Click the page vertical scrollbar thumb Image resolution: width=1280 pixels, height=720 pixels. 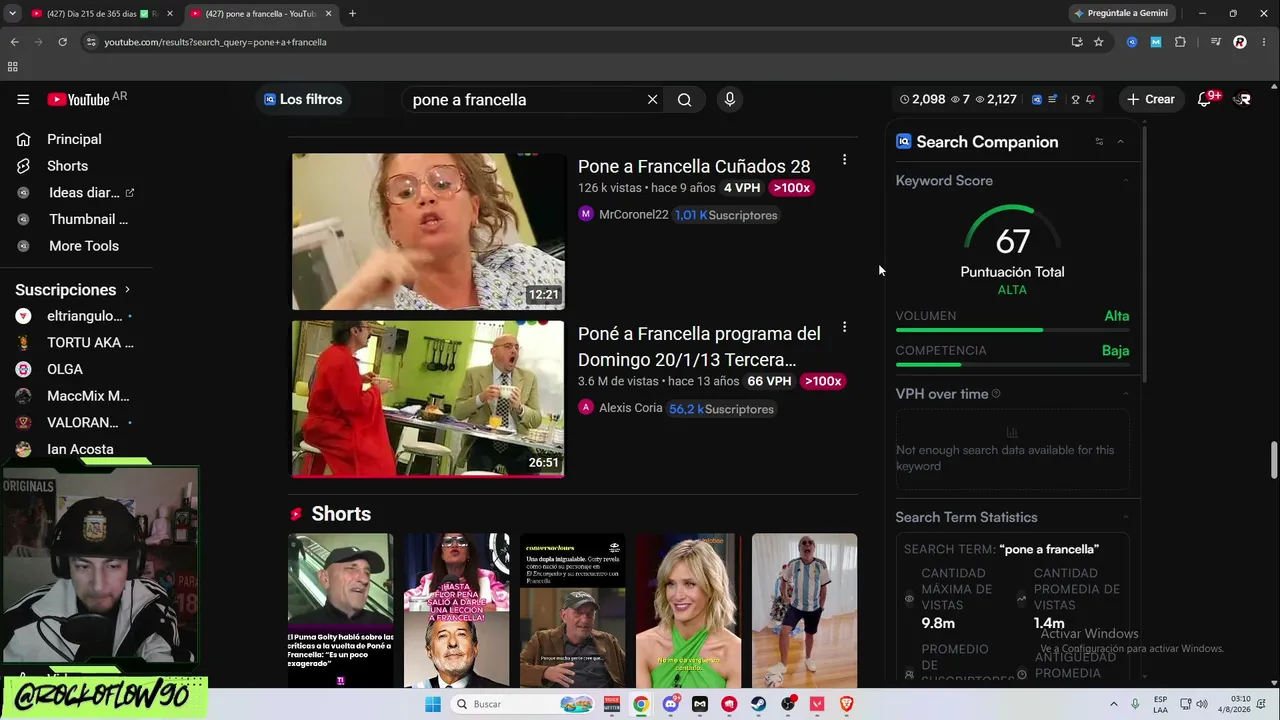pyautogui.click(x=1274, y=460)
